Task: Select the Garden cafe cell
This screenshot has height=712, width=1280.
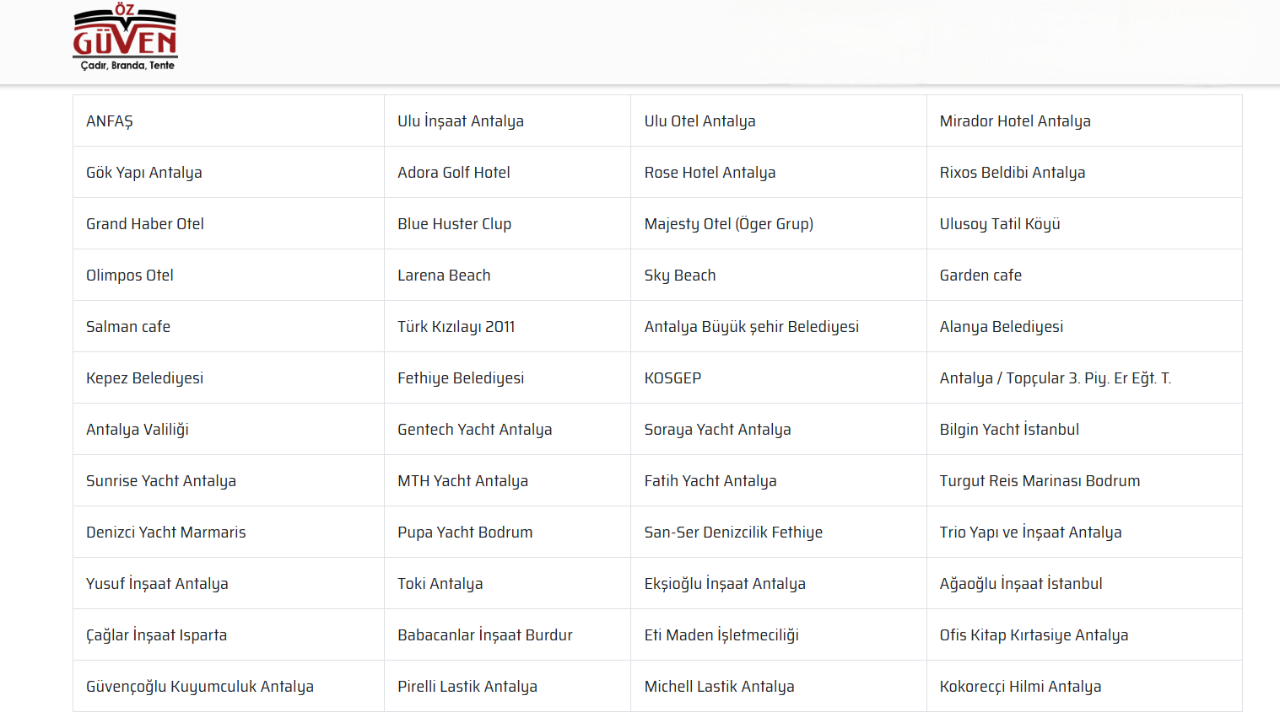Action: click(981, 275)
